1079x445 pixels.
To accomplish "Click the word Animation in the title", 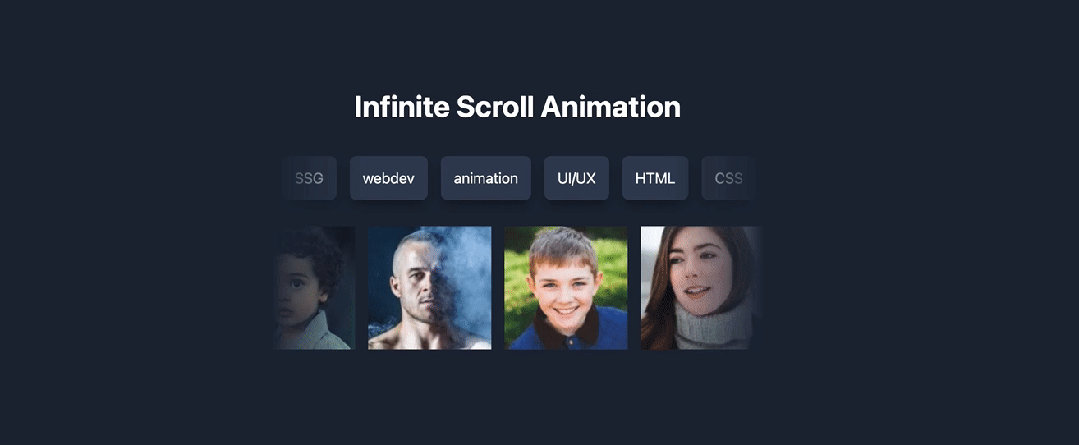I will coord(611,107).
